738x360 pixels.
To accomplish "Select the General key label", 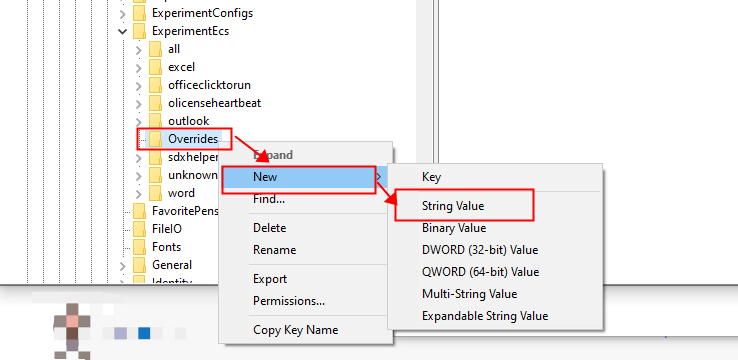I will (x=172, y=265).
